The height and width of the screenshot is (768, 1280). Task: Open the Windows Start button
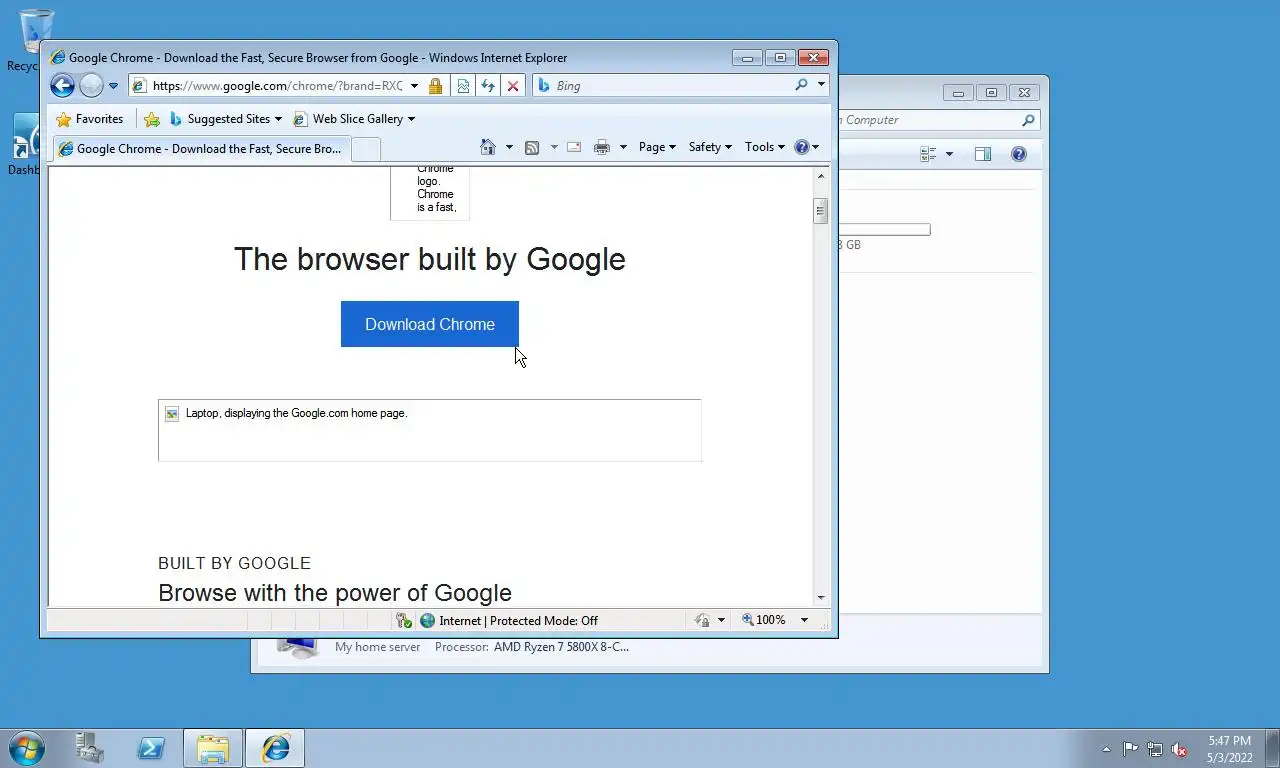[27, 748]
